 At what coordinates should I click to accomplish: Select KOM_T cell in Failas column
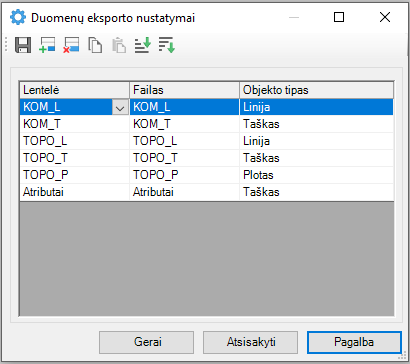tap(184, 124)
